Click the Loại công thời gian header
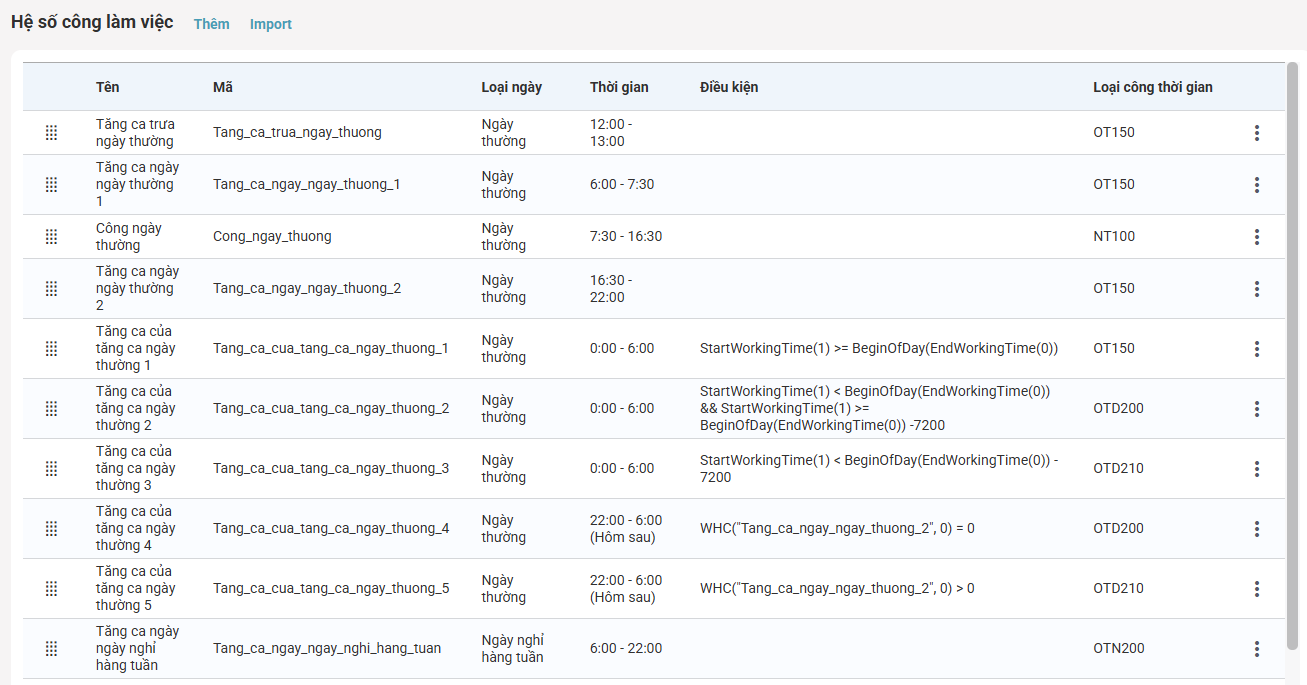The height and width of the screenshot is (685, 1307). (1153, 87)
